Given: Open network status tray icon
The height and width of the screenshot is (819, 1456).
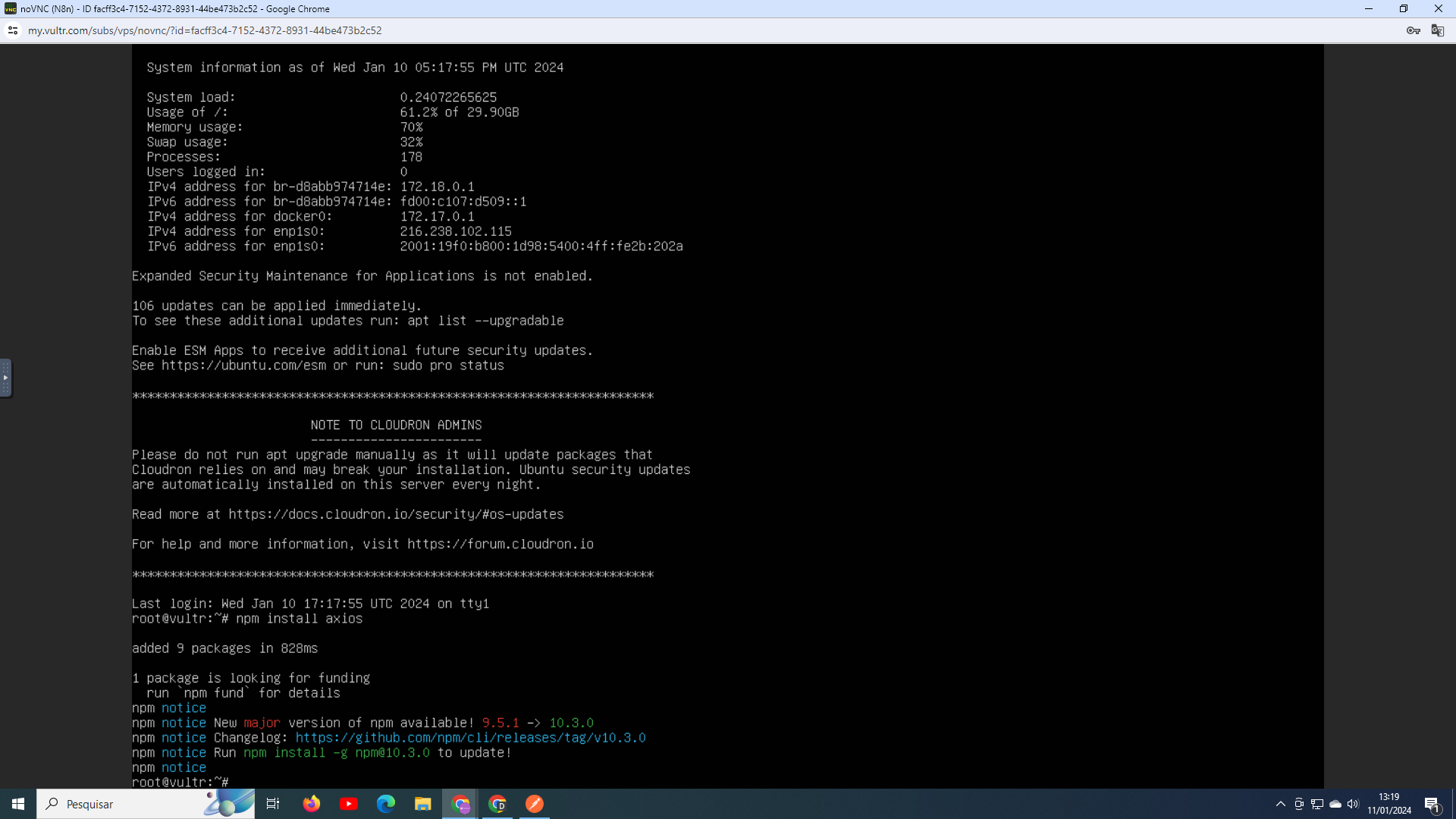Looking at the screenshot, I should click(1317, 804).
